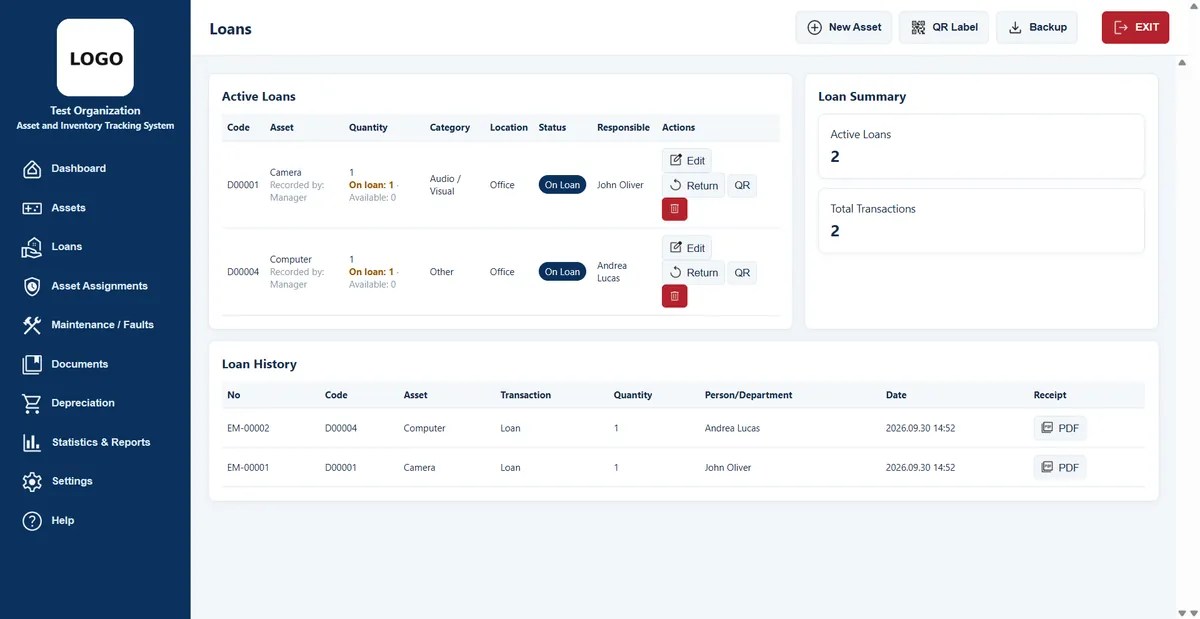The height and width of the screenshot is (619, 1200).
Task: Return the Computer loan
Action: coord(693,272)
